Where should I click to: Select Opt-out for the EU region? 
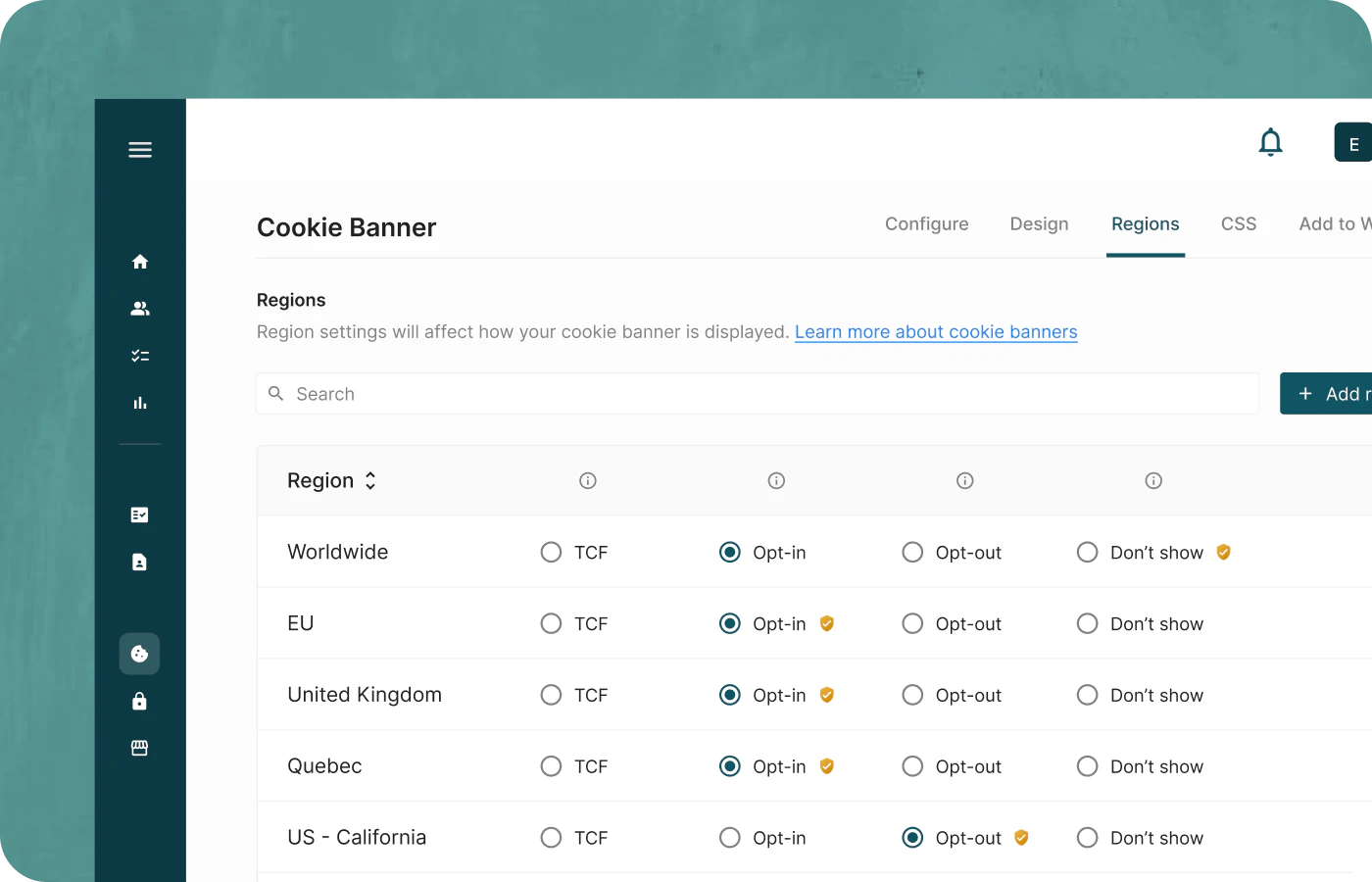(x=912, y=624)
